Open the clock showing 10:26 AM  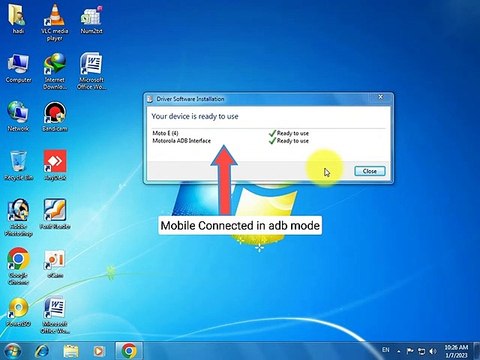click(456, 351)
